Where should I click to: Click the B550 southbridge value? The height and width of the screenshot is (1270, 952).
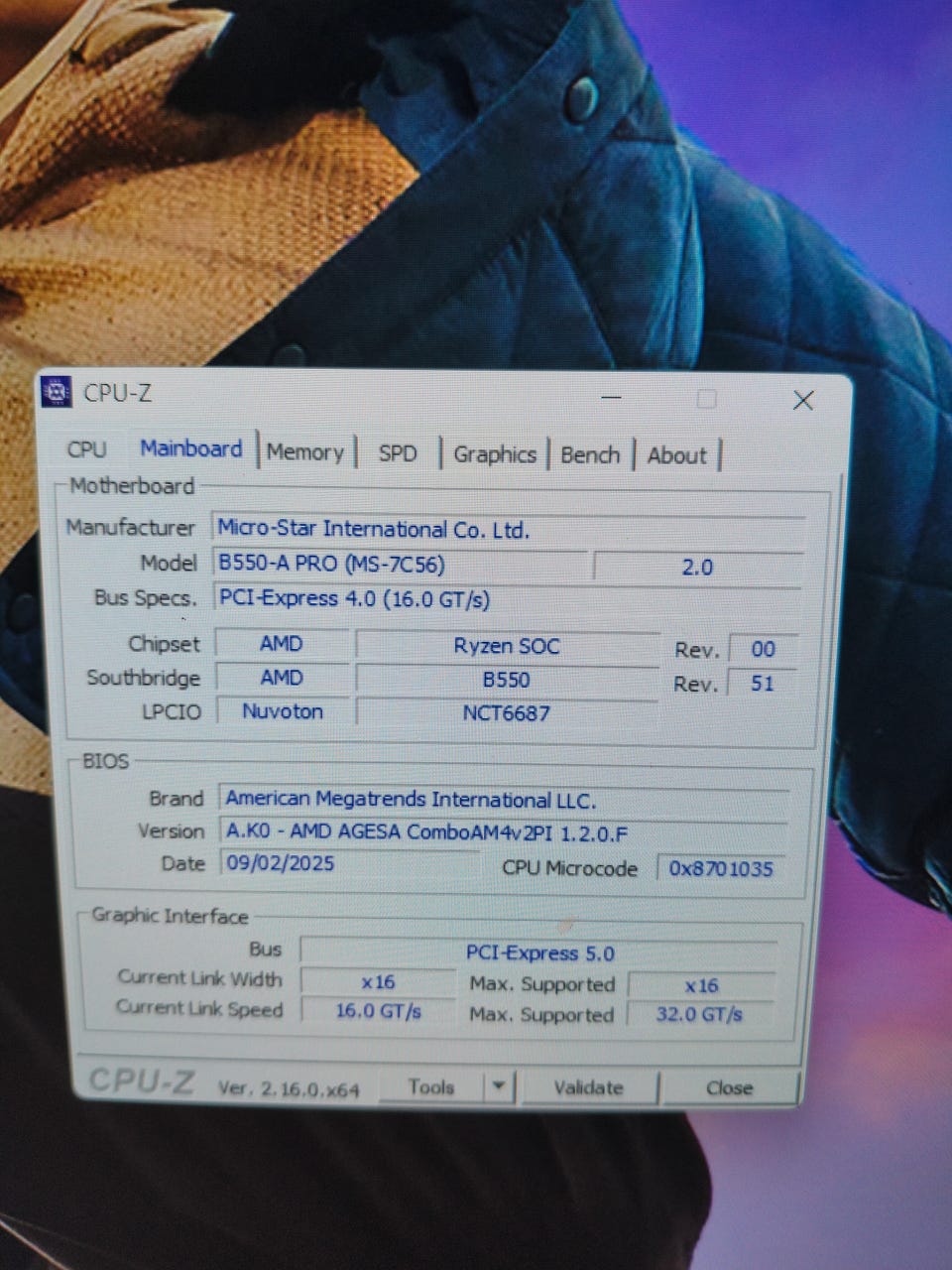click(x=507, y=681)
